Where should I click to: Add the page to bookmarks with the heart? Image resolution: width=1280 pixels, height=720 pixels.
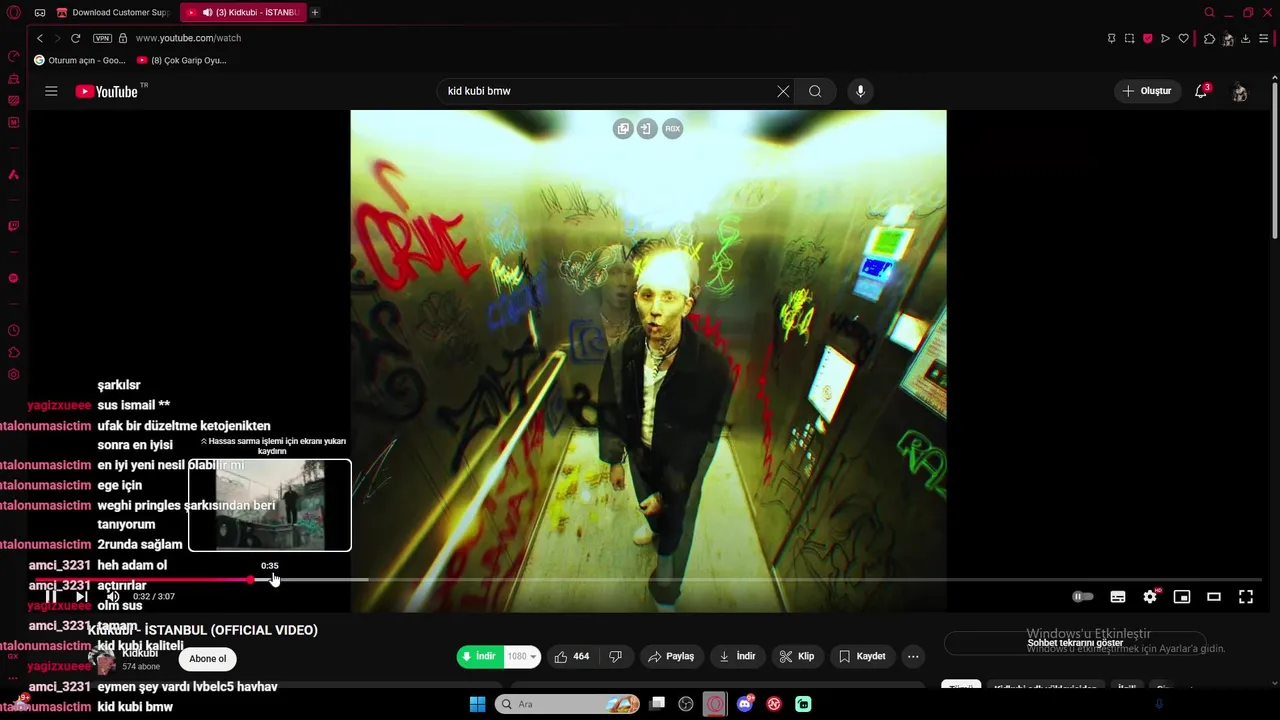click(1183, 38)
